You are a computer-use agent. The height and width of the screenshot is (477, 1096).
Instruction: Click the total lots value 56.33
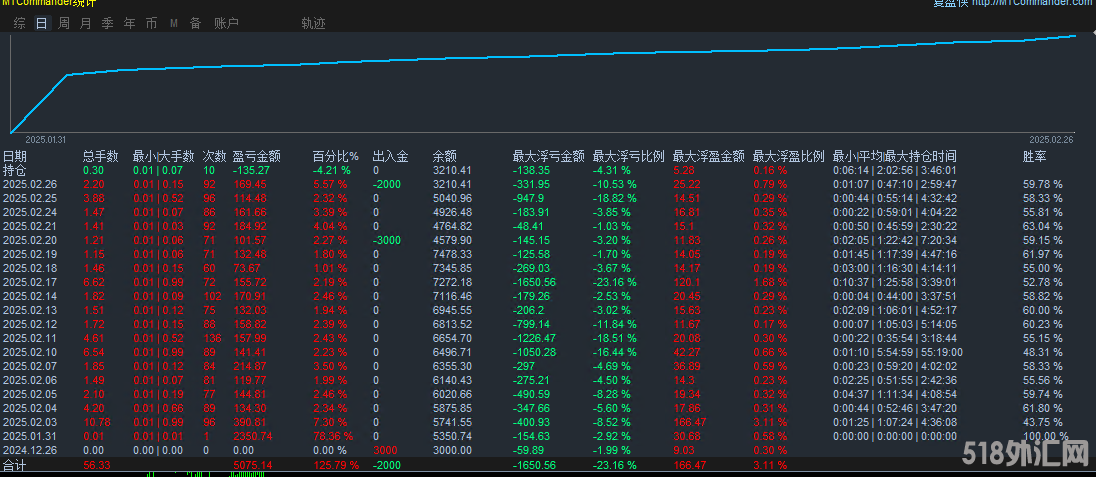click(x=96, y=465)
